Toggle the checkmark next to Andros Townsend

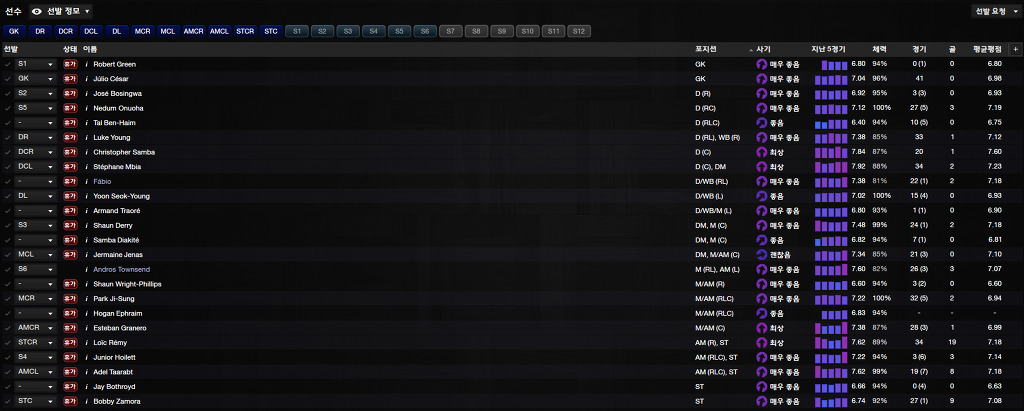click(x=8, y=269)
